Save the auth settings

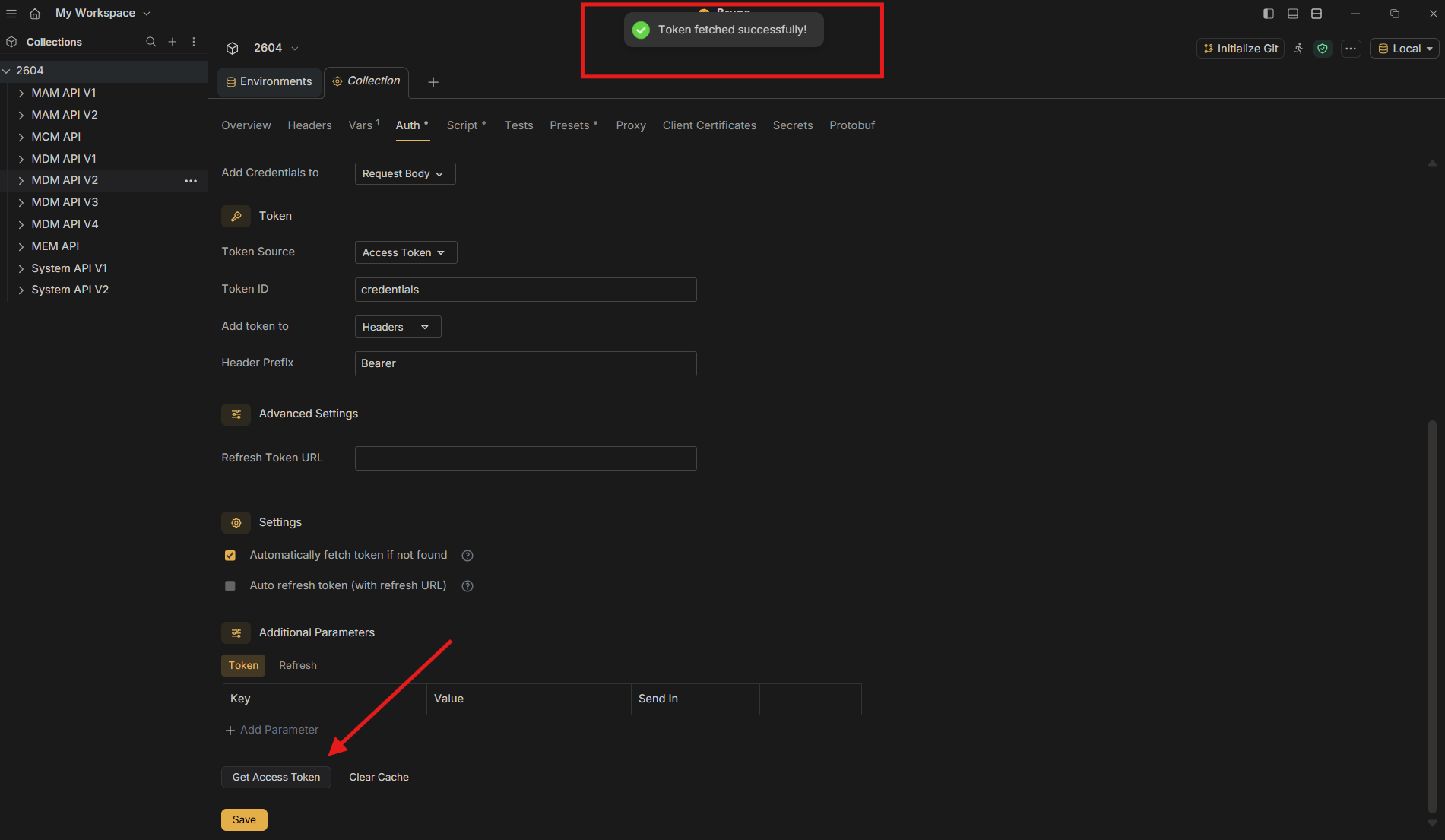click(244, 820)
